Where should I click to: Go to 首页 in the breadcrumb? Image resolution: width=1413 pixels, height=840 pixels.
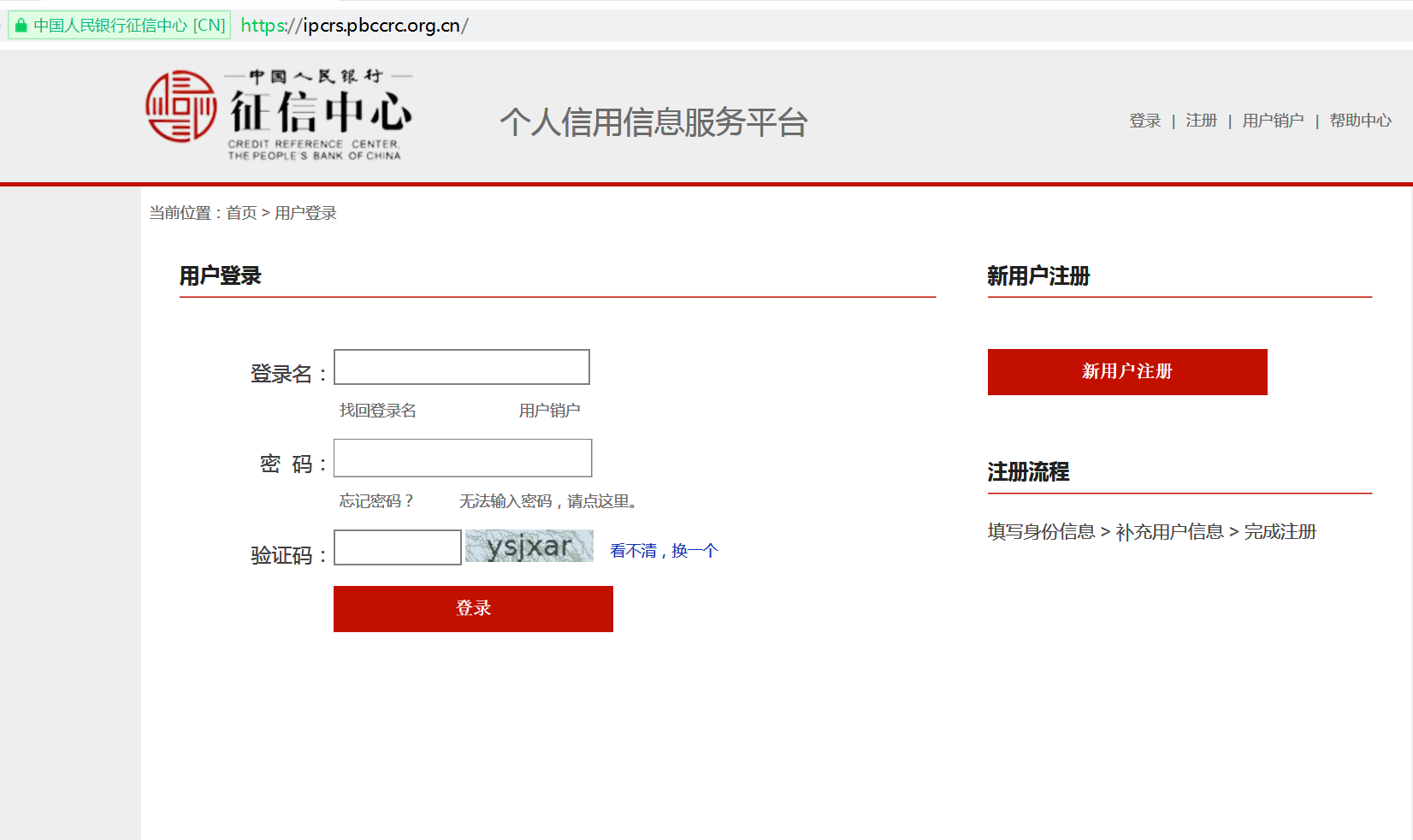tap(241, 213)
